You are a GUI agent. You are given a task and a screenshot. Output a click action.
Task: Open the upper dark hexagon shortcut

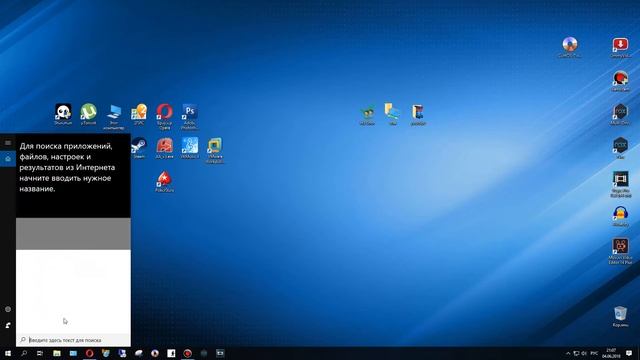coord(620,114)
